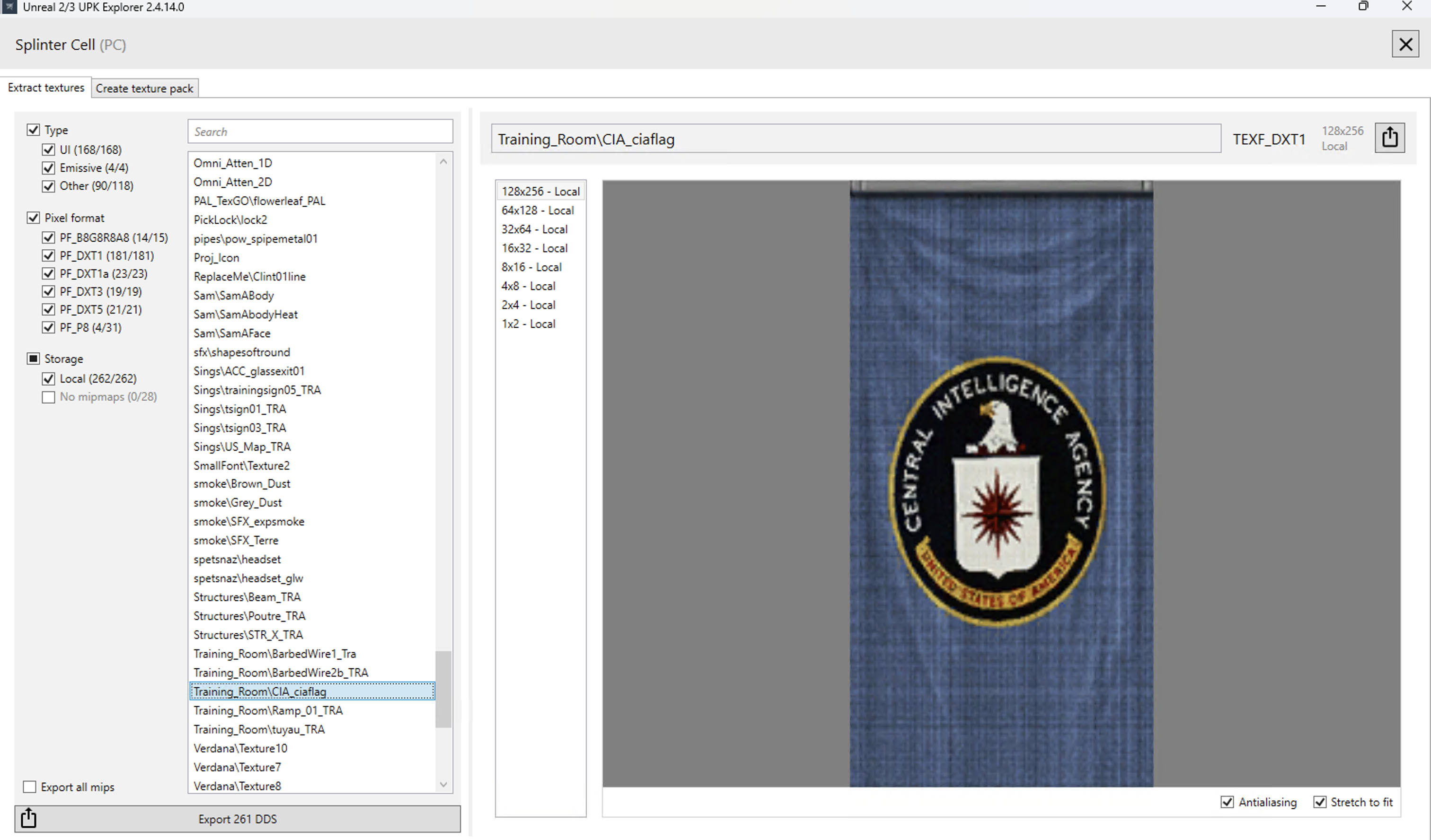Select the Sam\SamAFace texture
This screenshot has height=840, width=1431.
pos(232,333)
